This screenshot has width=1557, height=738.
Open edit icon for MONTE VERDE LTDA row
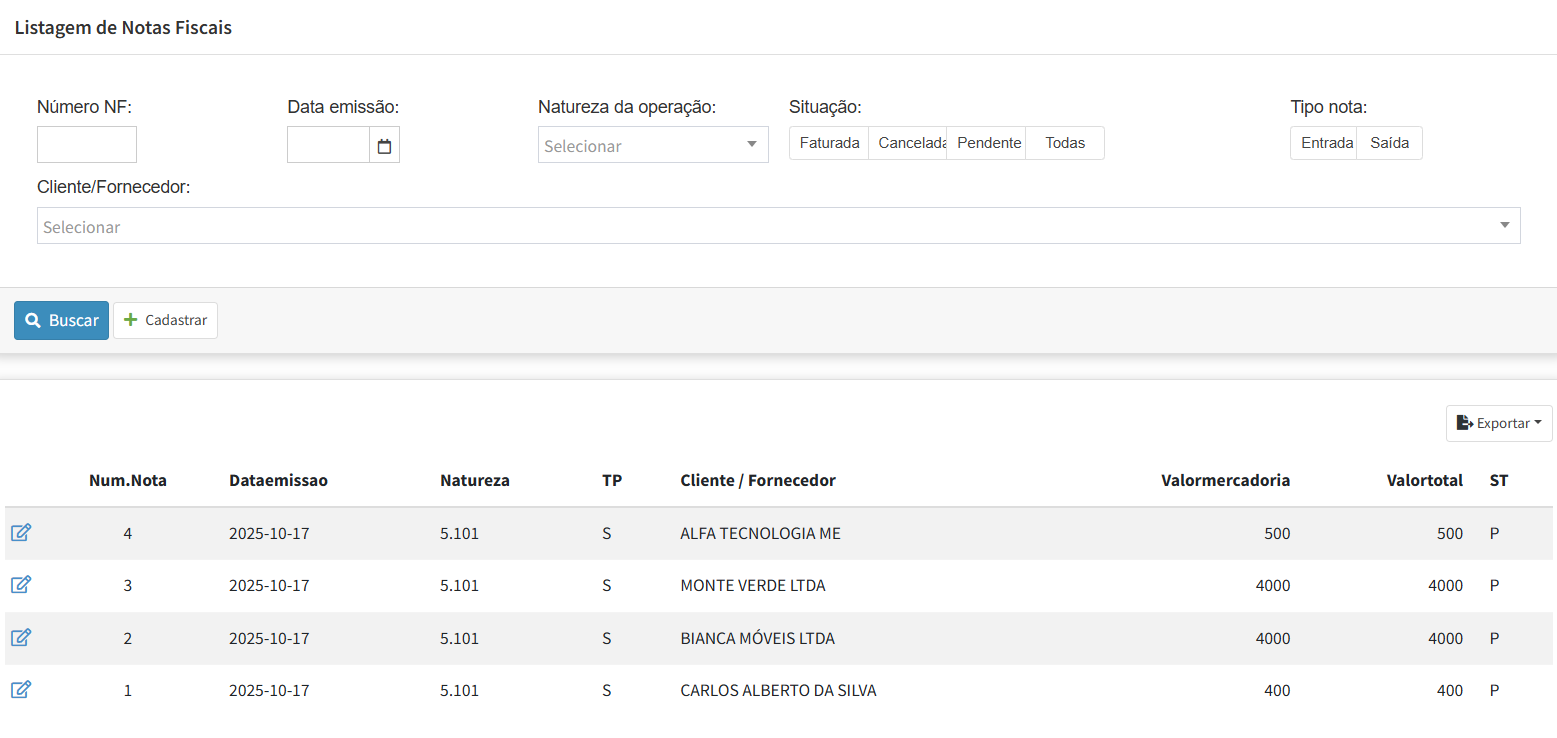click(x=21, y=585)
